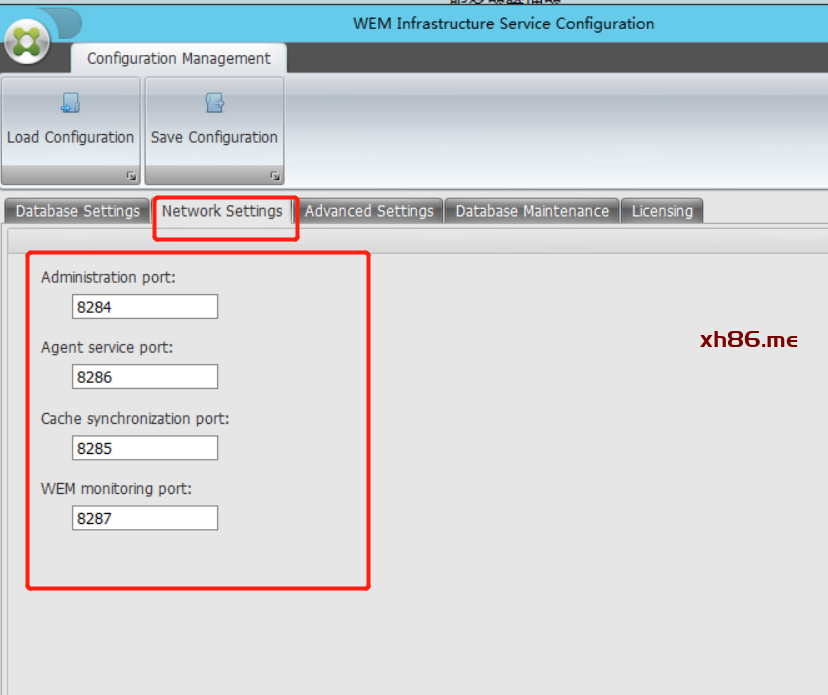Click the Cache synchronization port field
The height and width of the screenshot is (695, 828).
point(145,448)
